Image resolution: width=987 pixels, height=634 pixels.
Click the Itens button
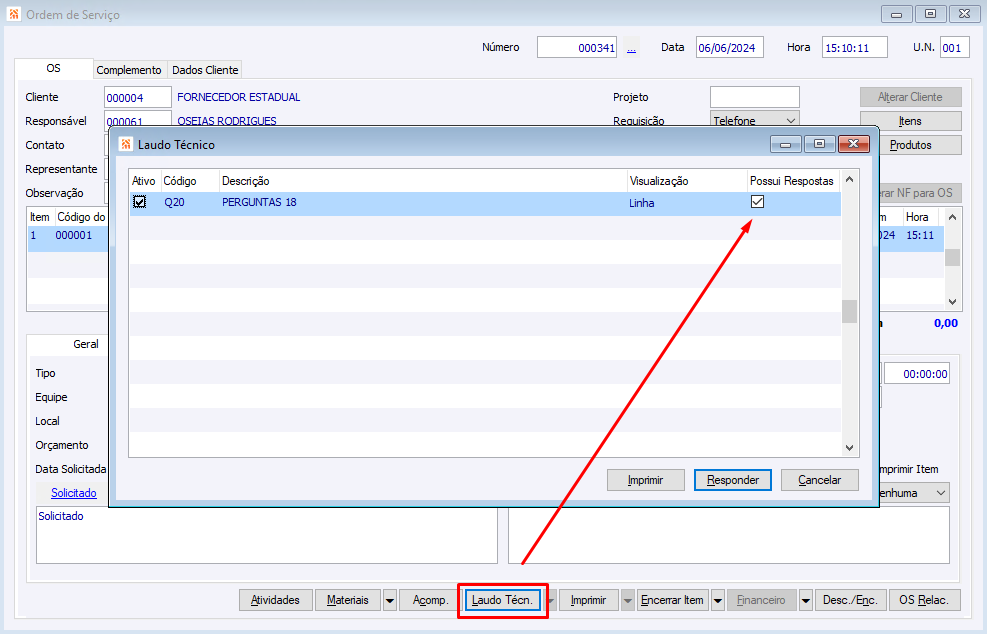click(x=910, y=121)
